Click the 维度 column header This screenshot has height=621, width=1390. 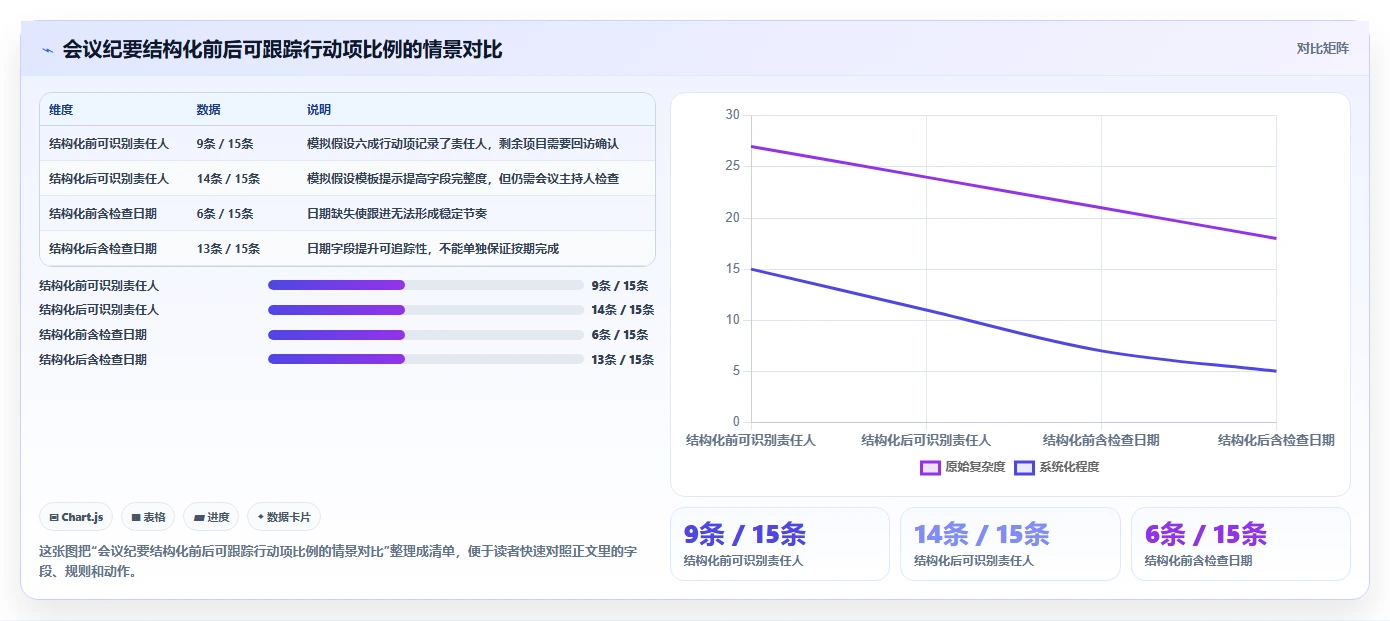tap(61, 110)
